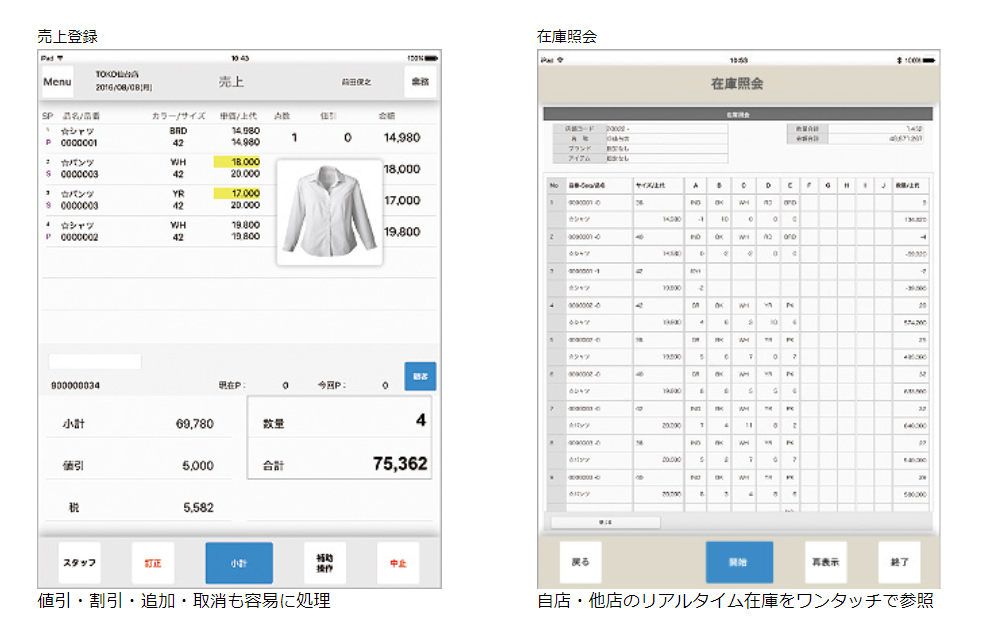The image size is (981, 643).
Task: Click the empty input field above customer number
Action: (x=95, y=361)
